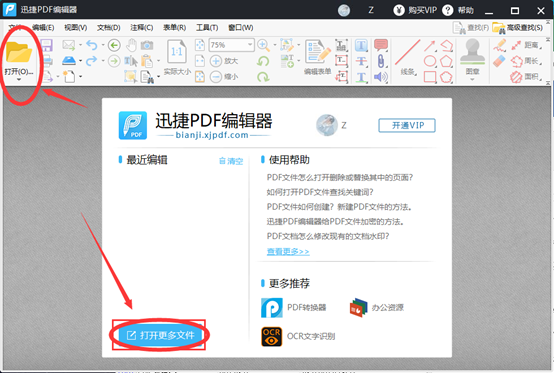The image size is (554, 373).
Task: Click the Send email envelope icon
Action: tap(69, 45)
